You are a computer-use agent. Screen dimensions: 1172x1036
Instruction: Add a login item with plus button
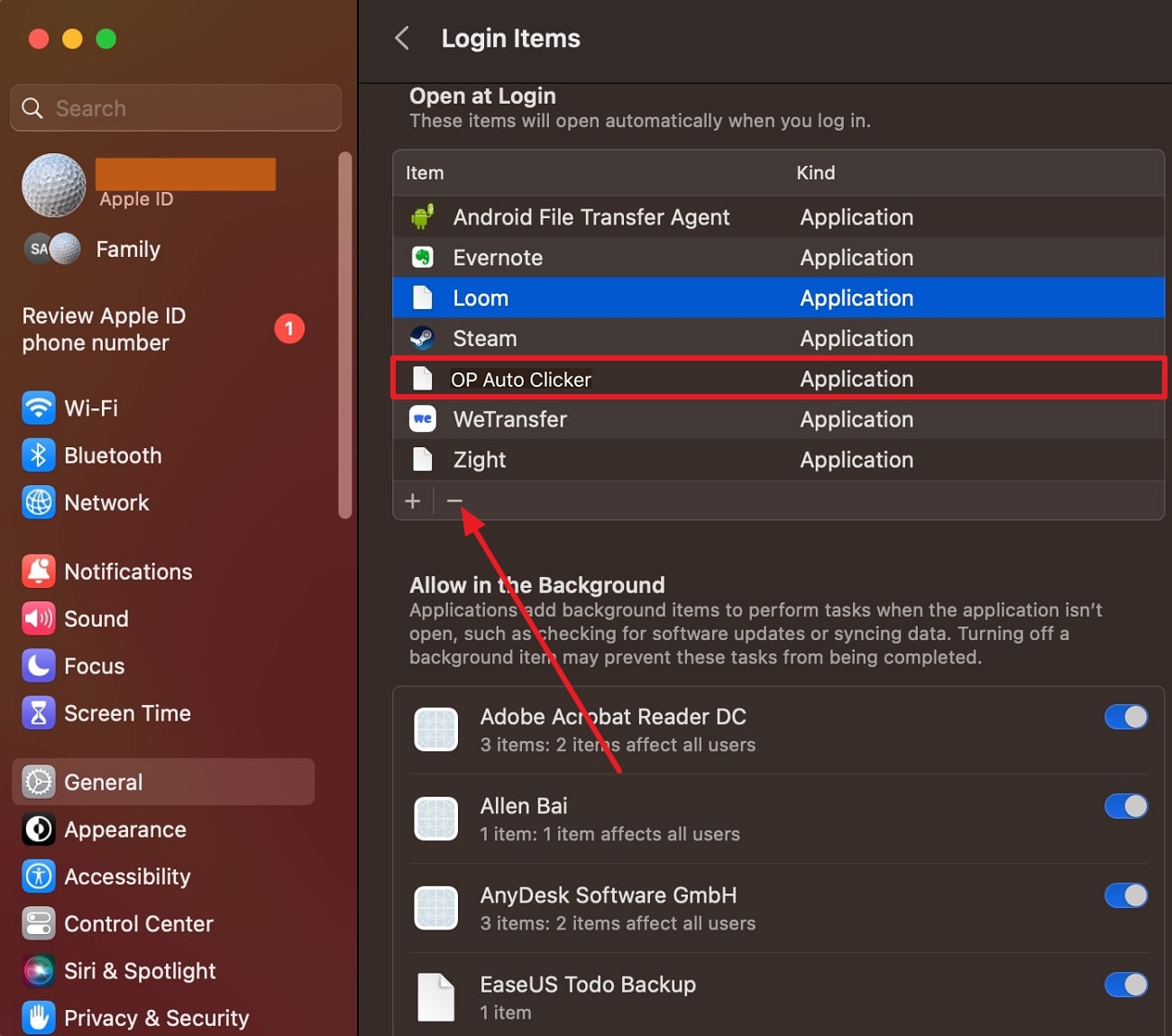413,500
